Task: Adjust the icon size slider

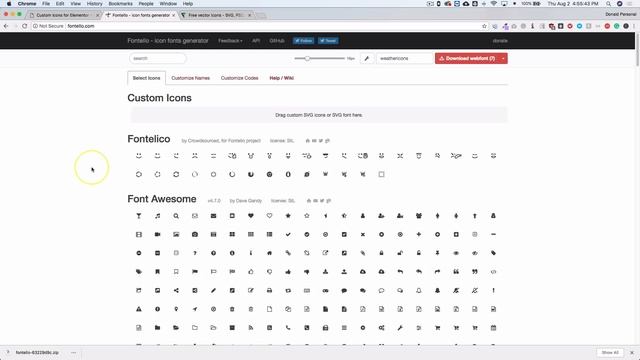Action: [307, 58]
